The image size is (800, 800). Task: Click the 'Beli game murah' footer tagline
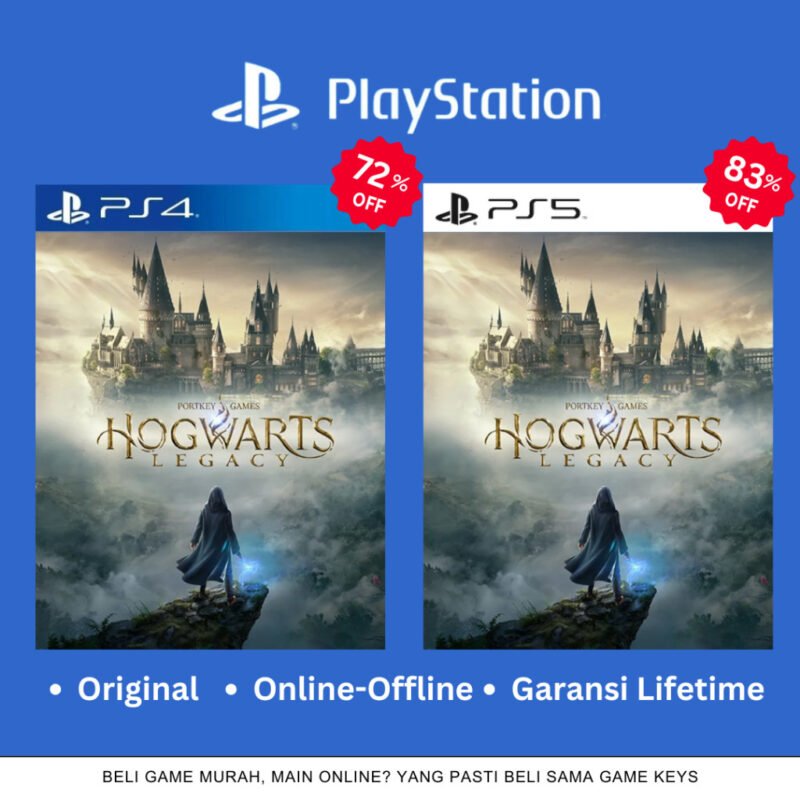[400, 777]
